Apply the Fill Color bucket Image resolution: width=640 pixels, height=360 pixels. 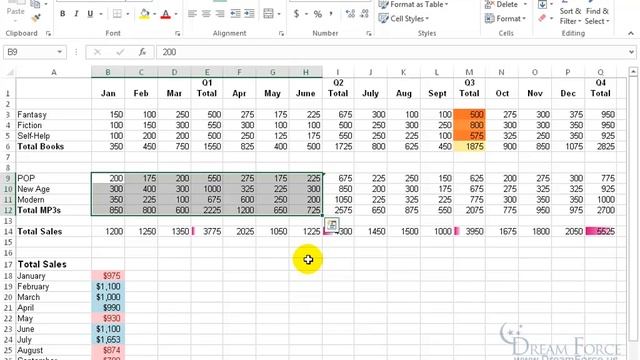(144, 14)
